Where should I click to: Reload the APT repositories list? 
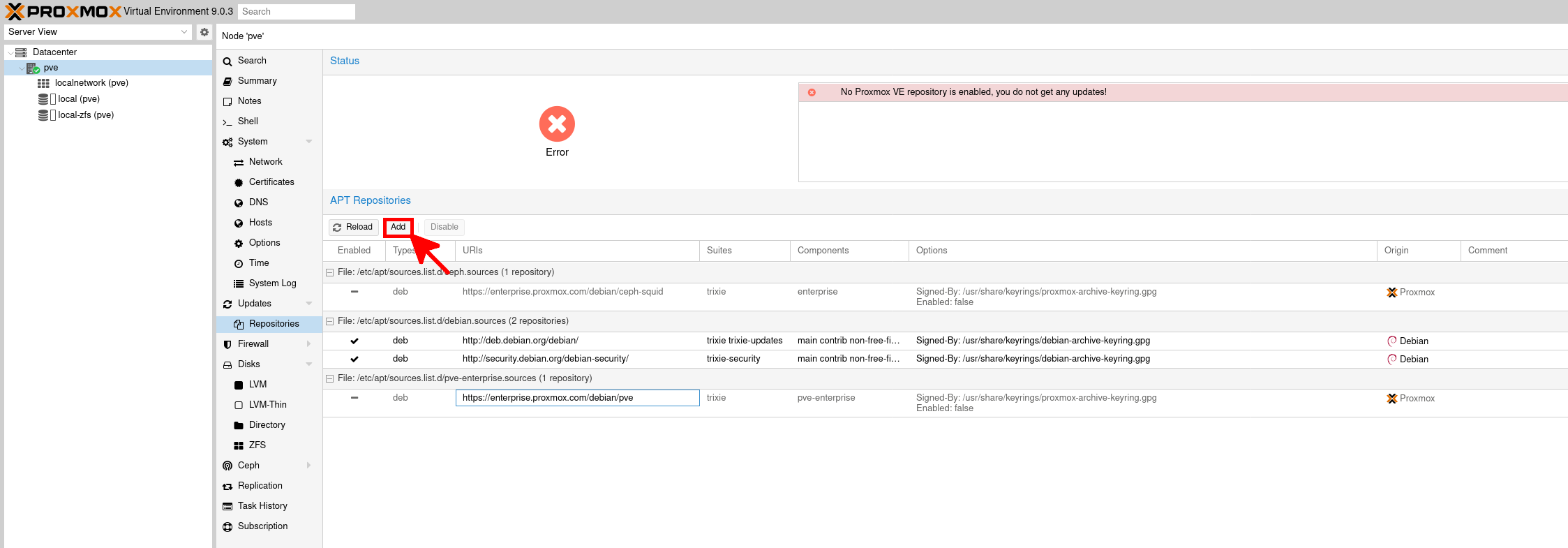(353, 228)
